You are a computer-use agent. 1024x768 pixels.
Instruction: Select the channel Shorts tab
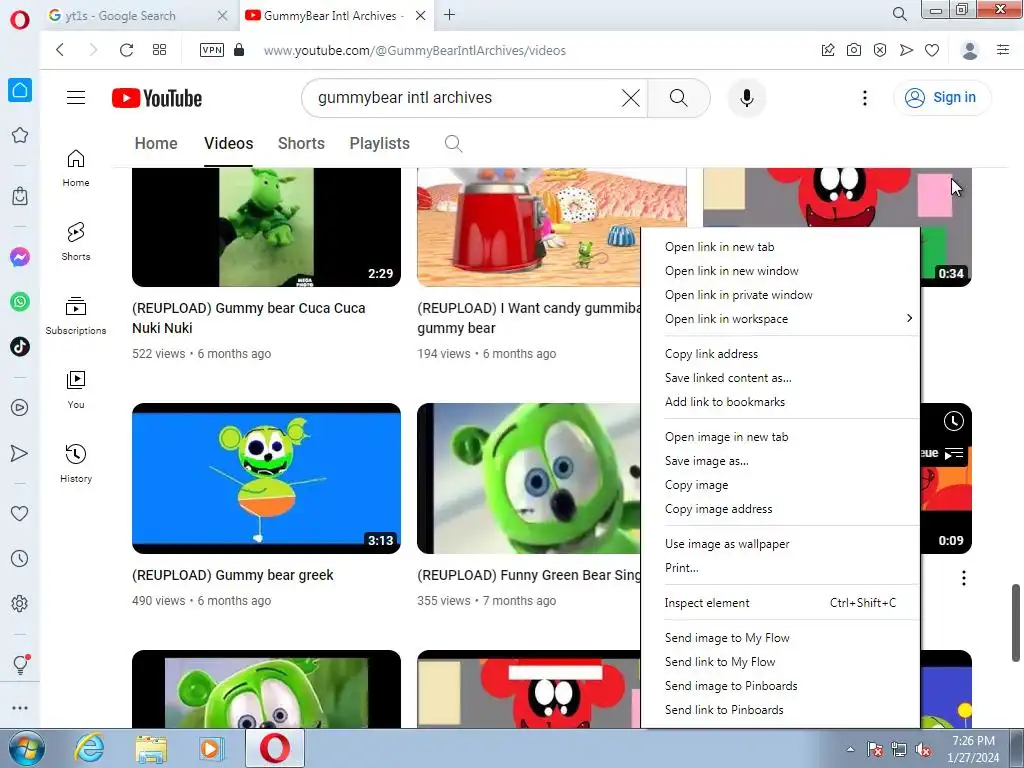(301, 143)
